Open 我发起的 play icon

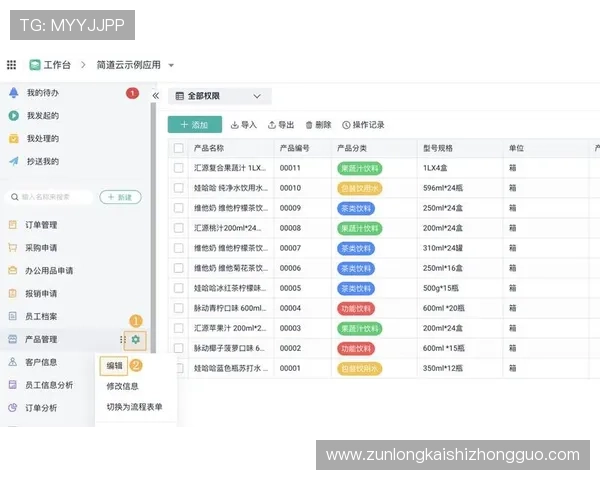pos(13,116)
